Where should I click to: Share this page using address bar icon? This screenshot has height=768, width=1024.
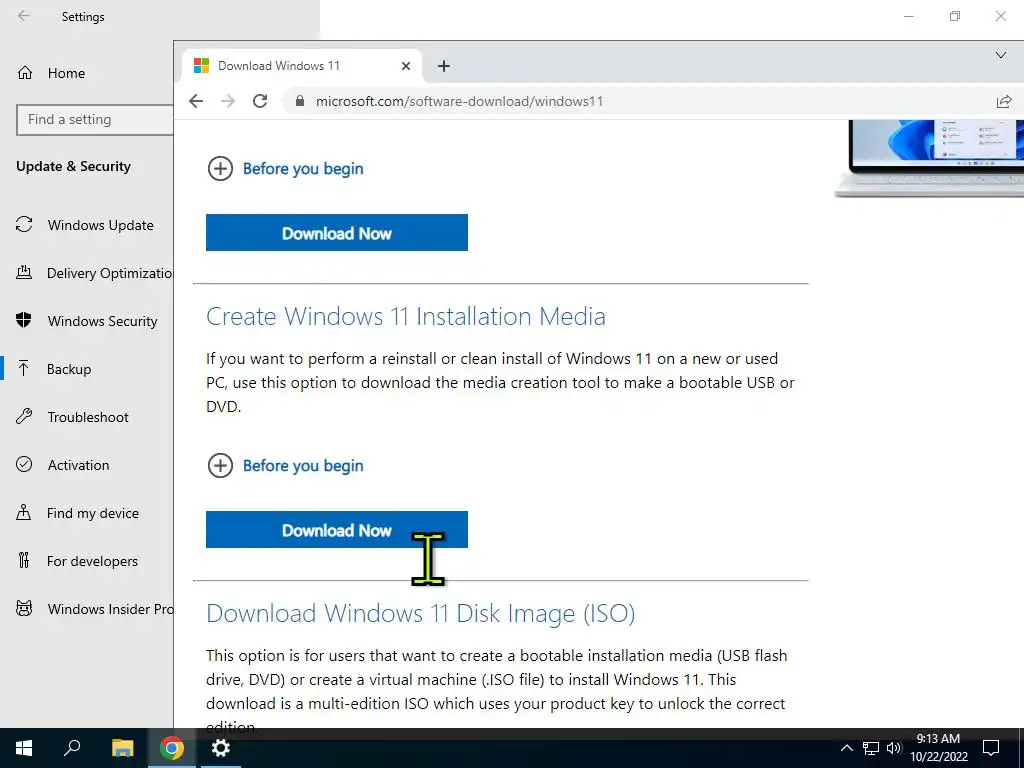coord(1004,101)
